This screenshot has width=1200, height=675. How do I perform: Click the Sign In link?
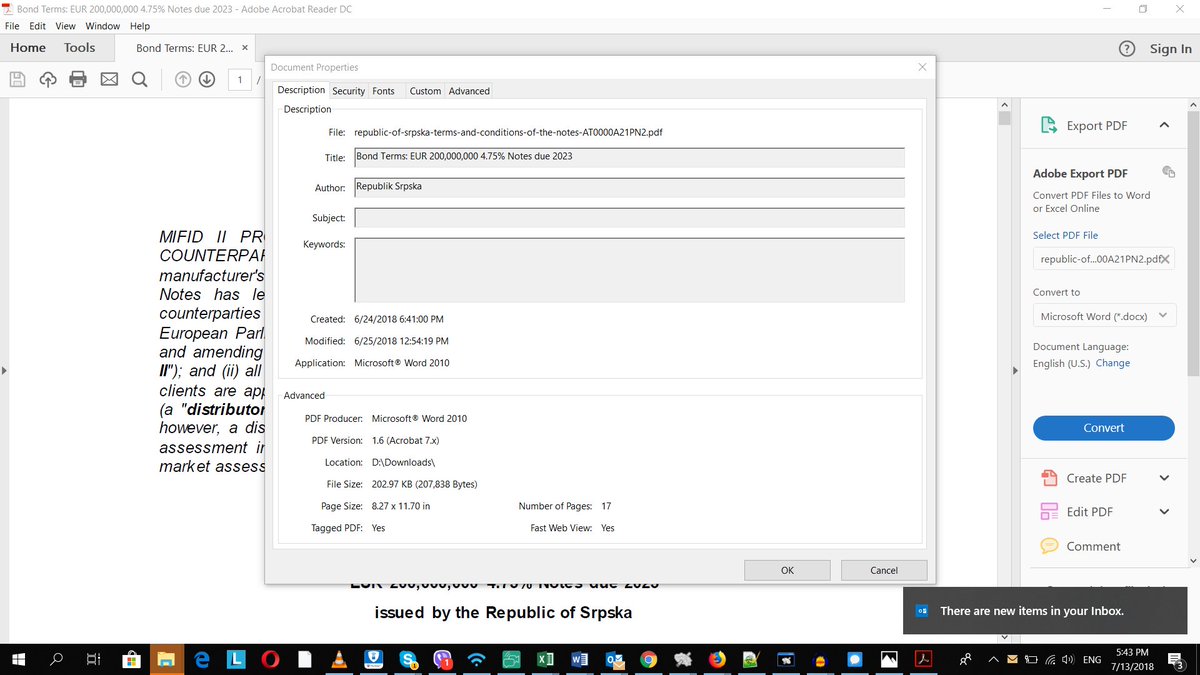(x=1171, y=48)
